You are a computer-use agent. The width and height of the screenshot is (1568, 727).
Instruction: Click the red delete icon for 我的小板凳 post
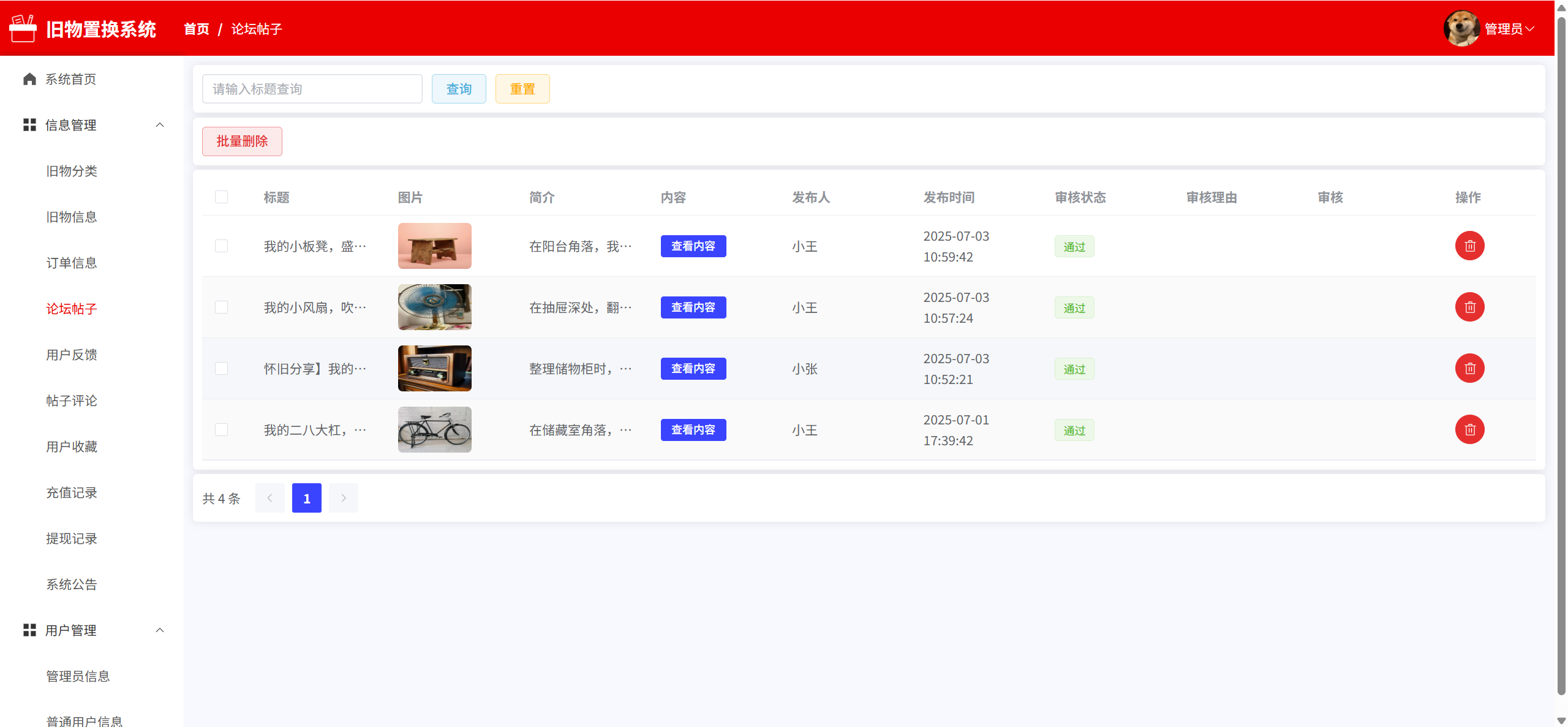pos(1469,246)
